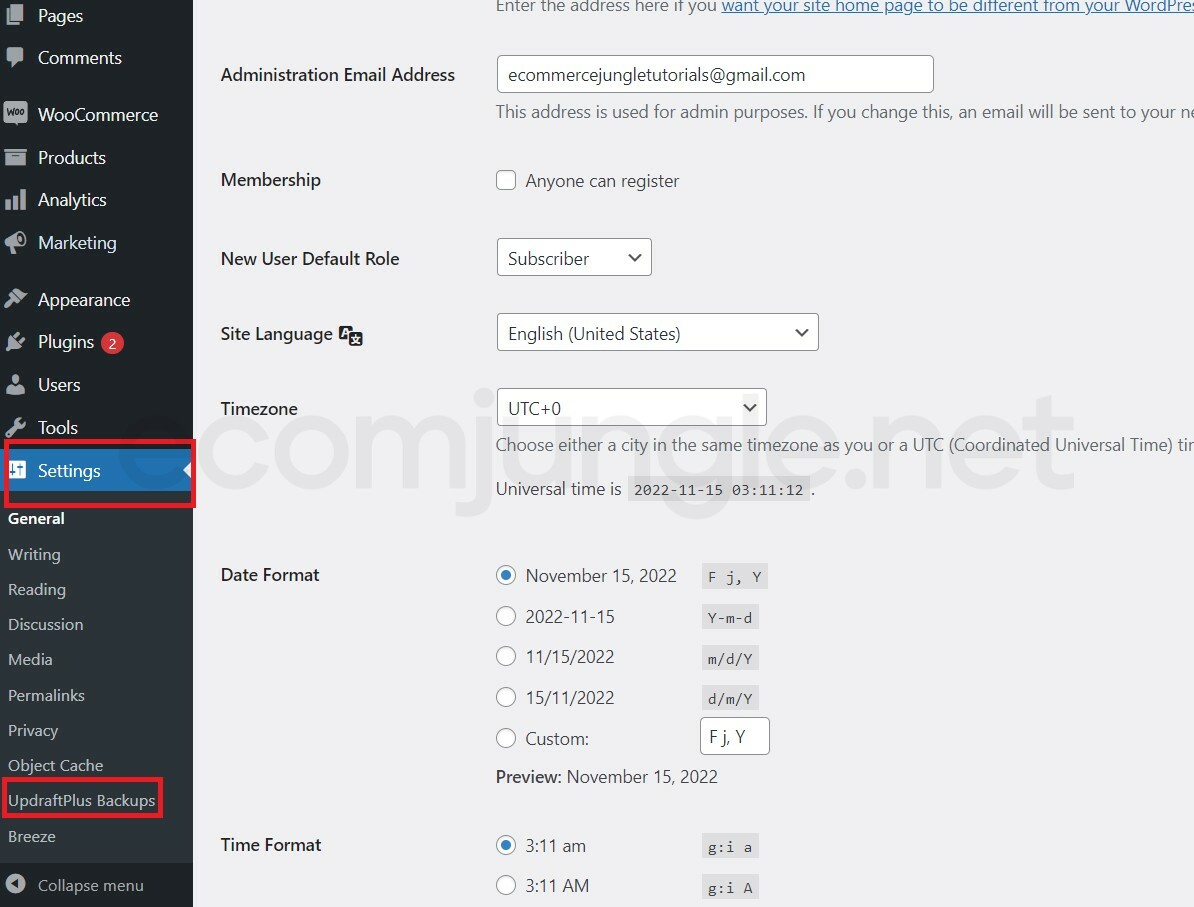Click the Marketing megaphone icon
The width and height of the screenshot is (1194, 907).
pyautogui.click(x=15, y=242)
